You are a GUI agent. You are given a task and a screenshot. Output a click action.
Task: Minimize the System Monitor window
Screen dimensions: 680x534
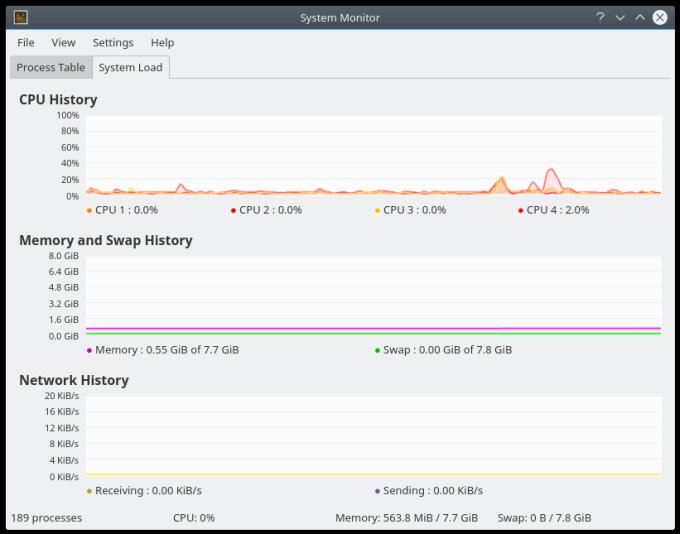click(620, 17)
